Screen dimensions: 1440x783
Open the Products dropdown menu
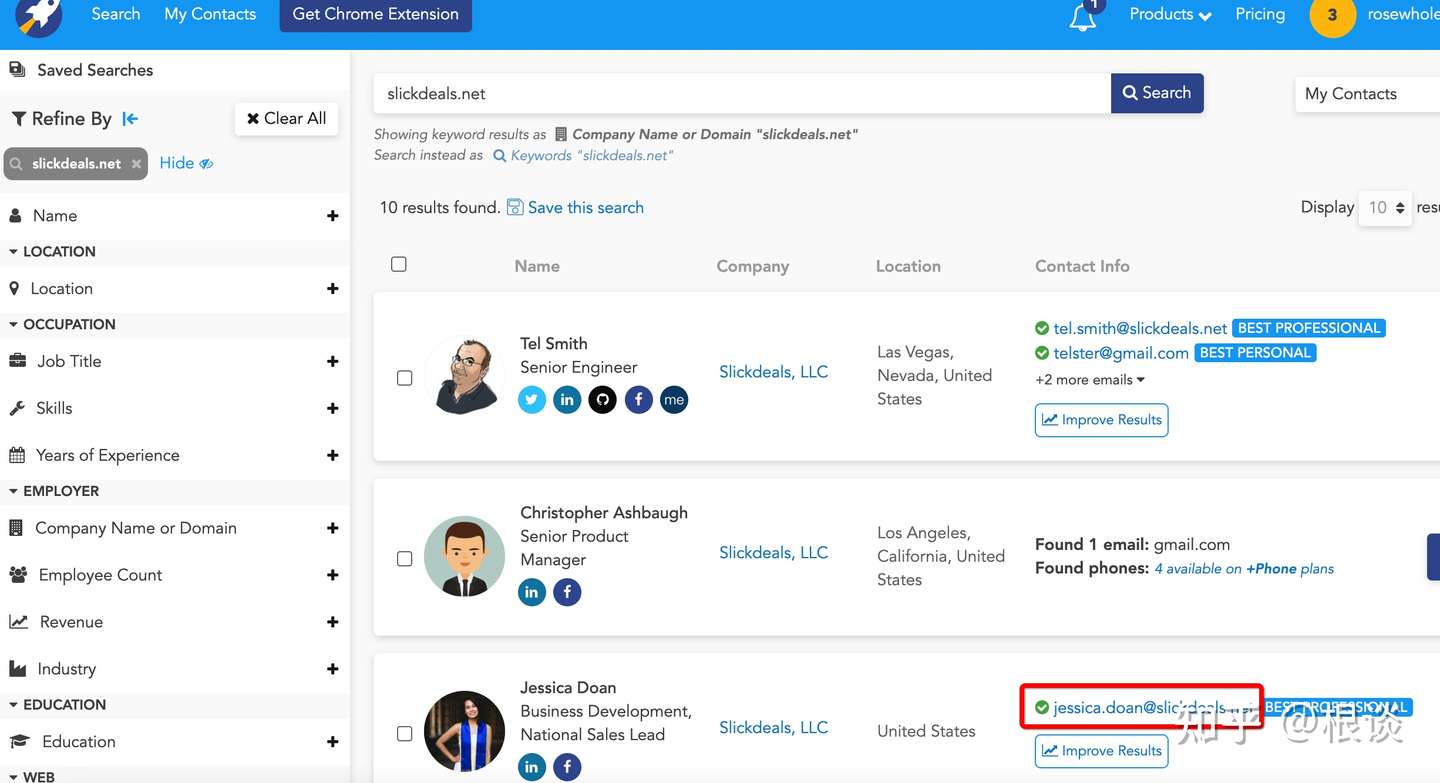pos(1170,15)
